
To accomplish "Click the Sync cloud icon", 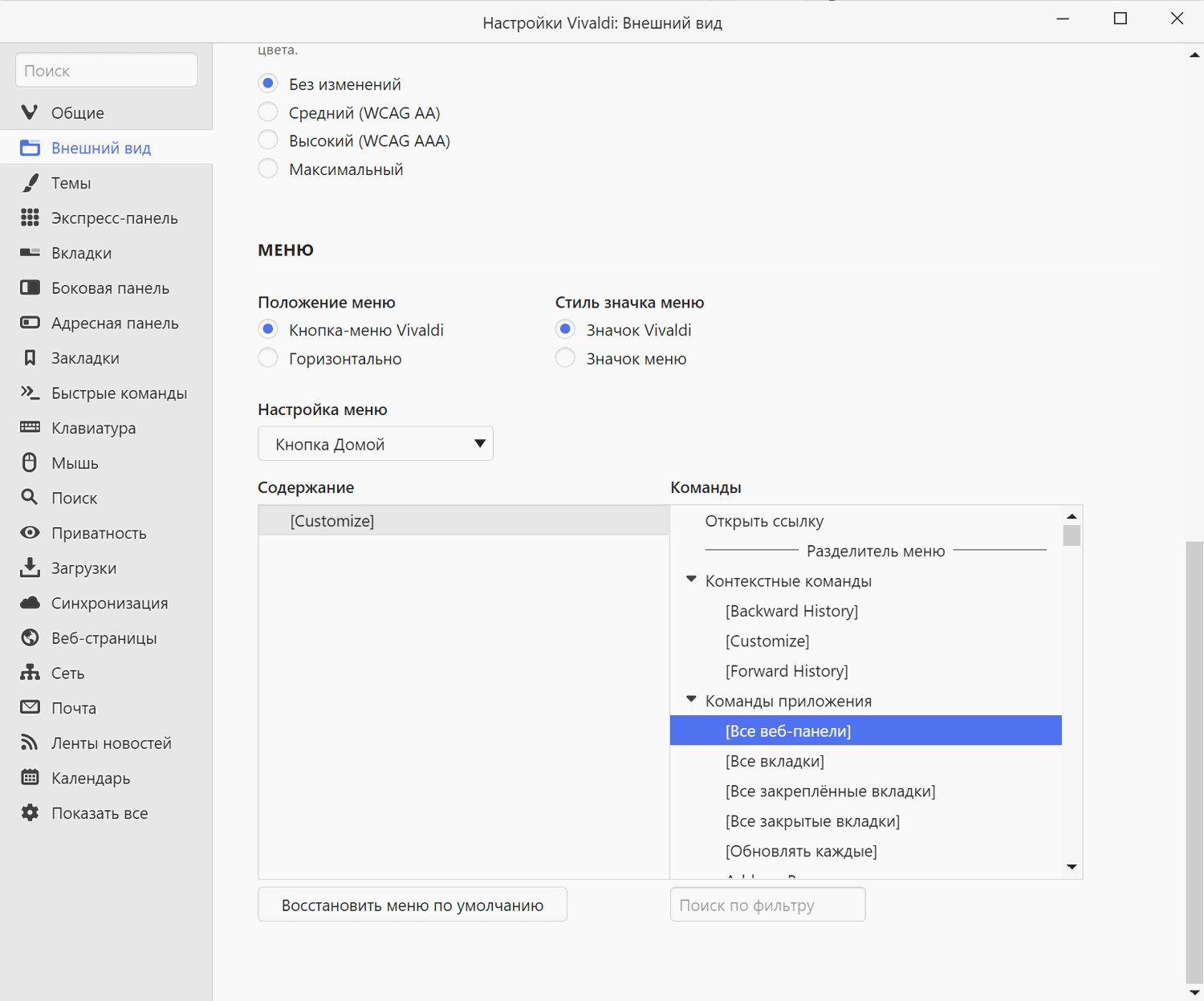I will [30, 603].
